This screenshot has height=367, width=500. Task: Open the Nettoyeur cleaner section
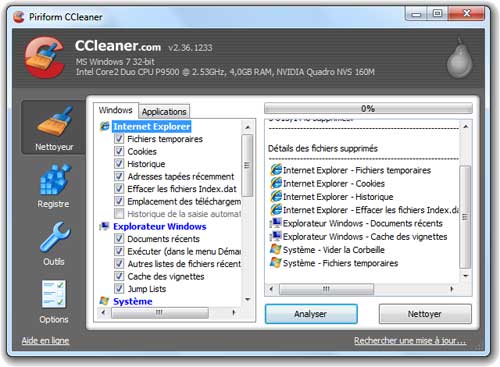53,127
